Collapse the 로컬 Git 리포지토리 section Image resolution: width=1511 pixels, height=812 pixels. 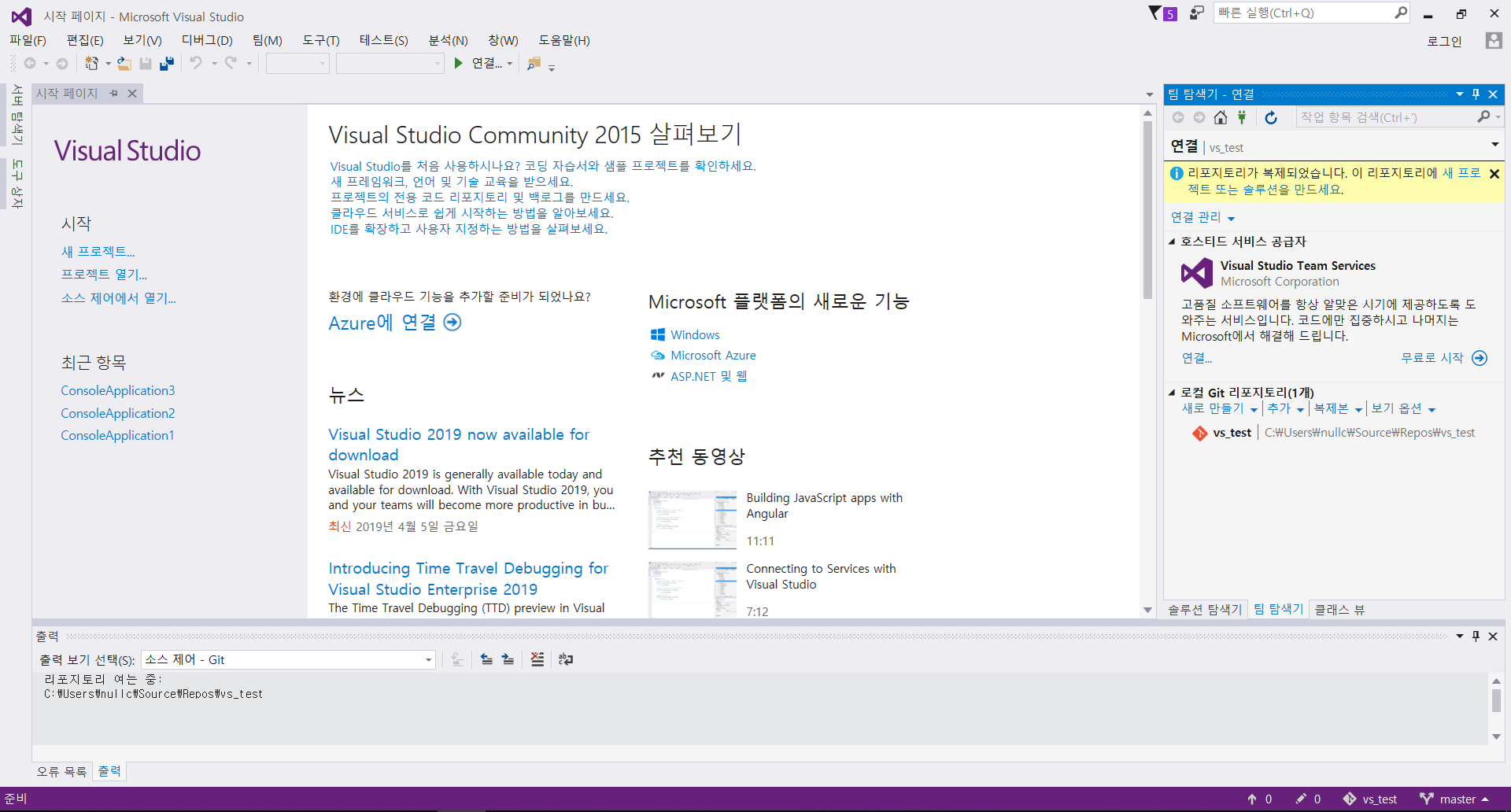click(1172, 393)
